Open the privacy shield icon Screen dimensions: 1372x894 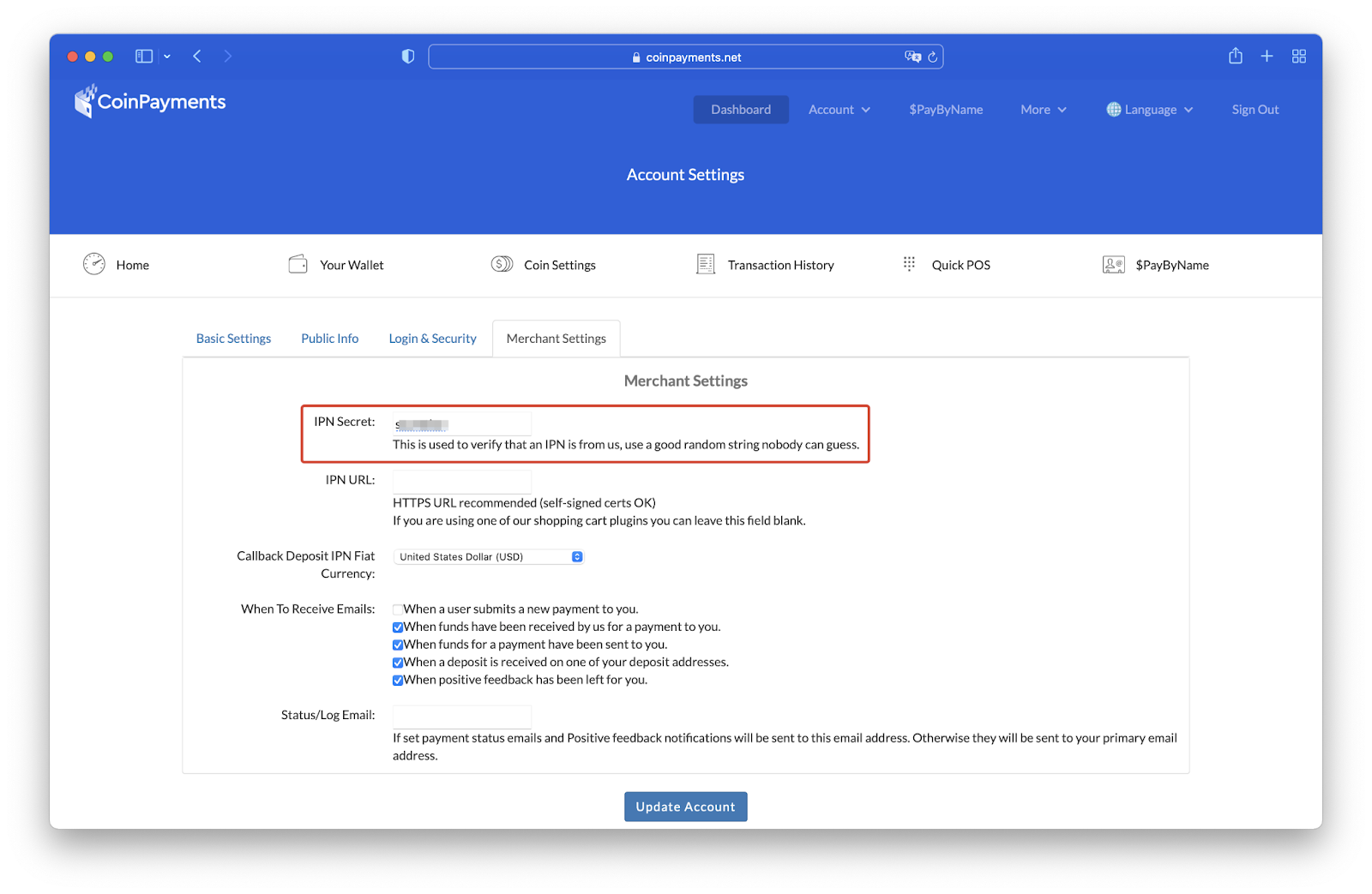click(408, 57)
